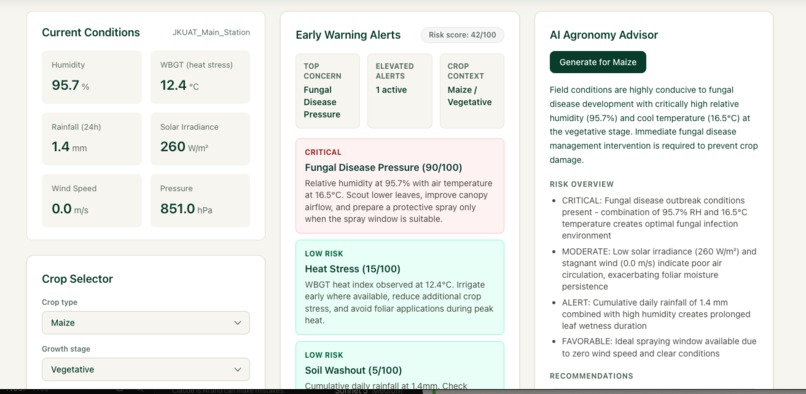
Task: Click the FAVORABLE ideal spraying window bullet
Action: (659, 347)
